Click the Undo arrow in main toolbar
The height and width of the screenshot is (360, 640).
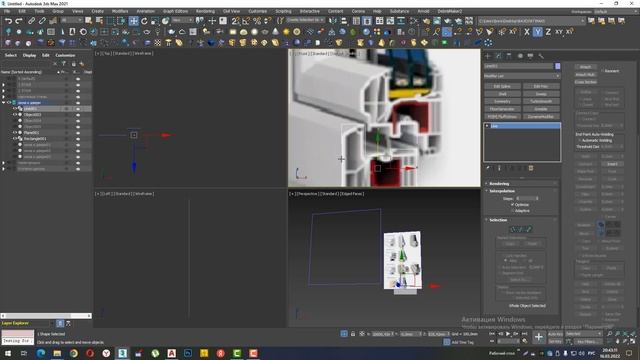click(x=8, y=21)
